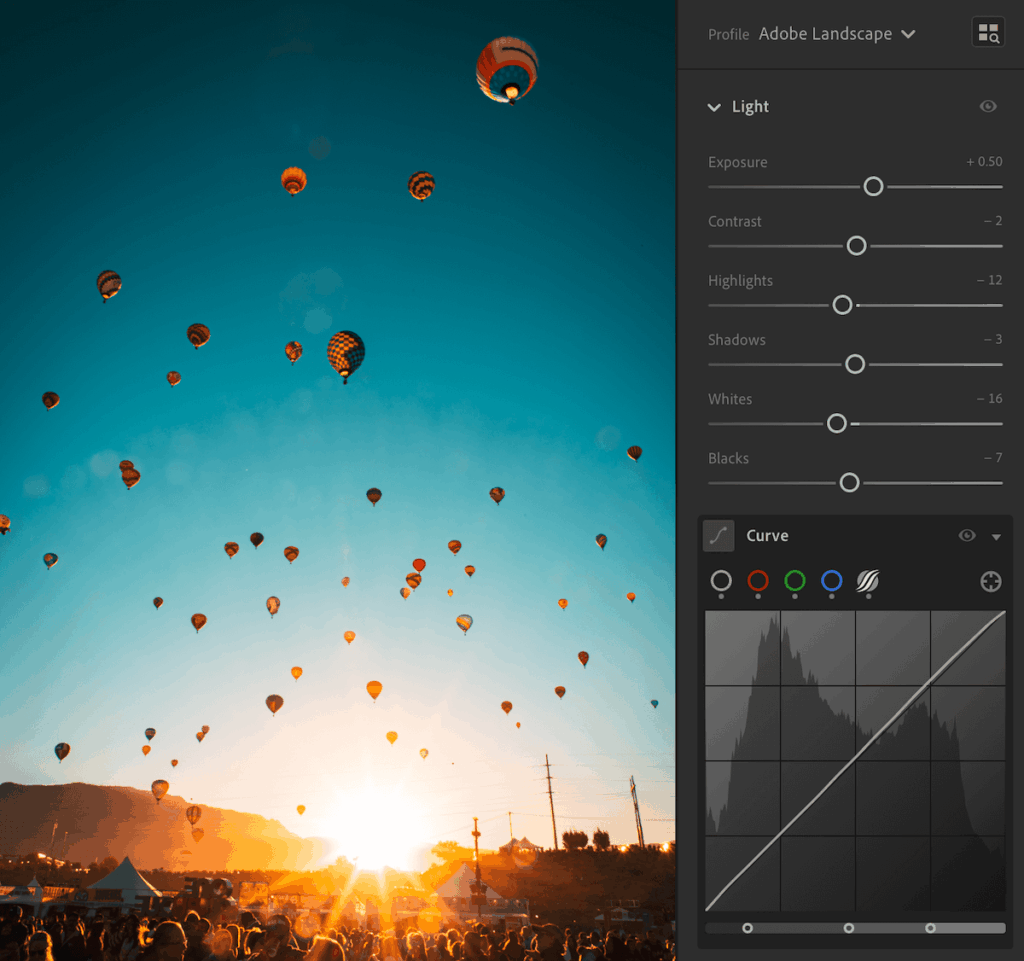
Task: Activate the targeted adjustment crosshair tool
Action: point(990,581)
